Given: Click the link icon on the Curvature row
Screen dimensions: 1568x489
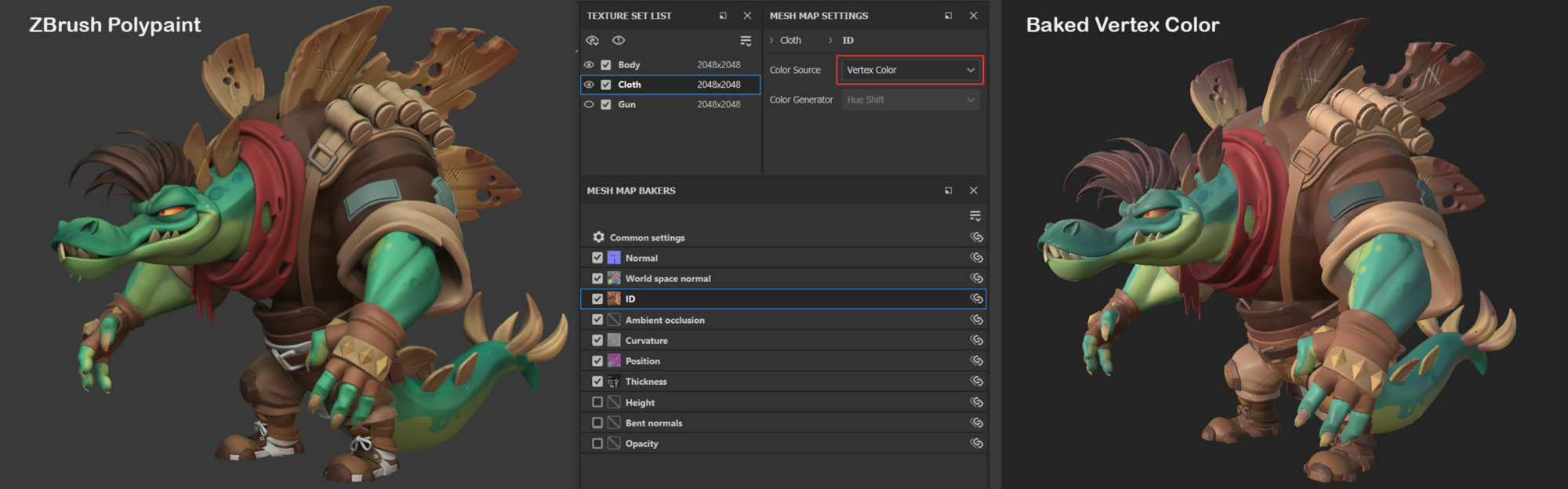Looking at the screenshot, I should click(976, 340).
